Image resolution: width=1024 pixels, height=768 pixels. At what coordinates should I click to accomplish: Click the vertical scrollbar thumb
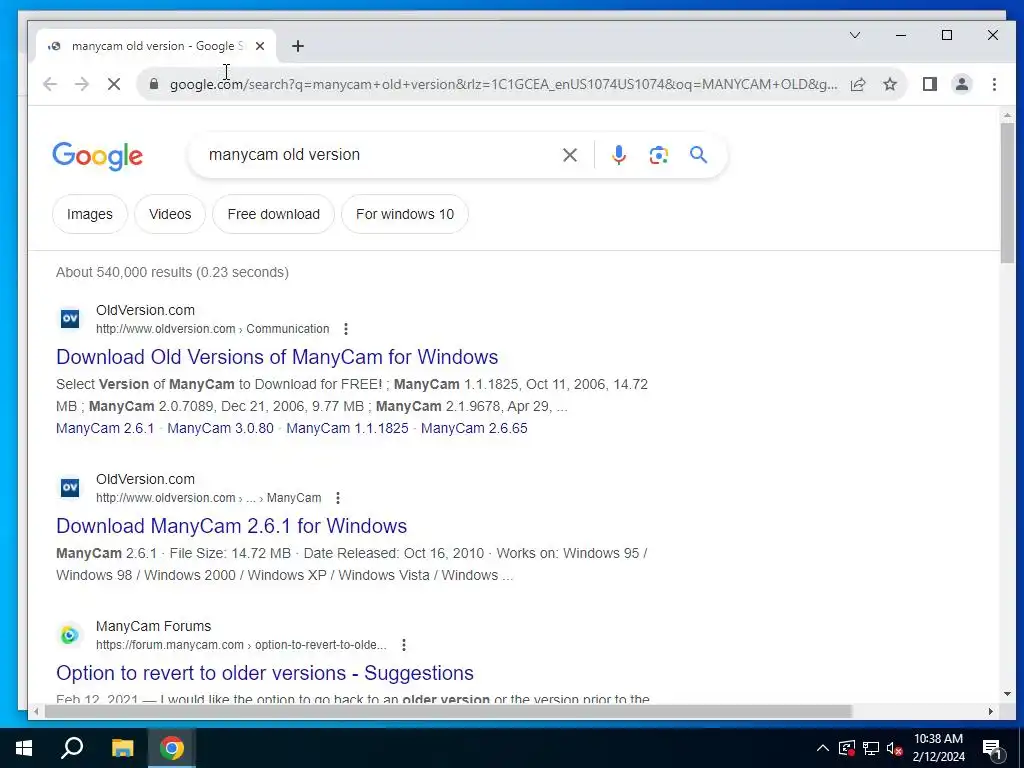click(1007, 193)
